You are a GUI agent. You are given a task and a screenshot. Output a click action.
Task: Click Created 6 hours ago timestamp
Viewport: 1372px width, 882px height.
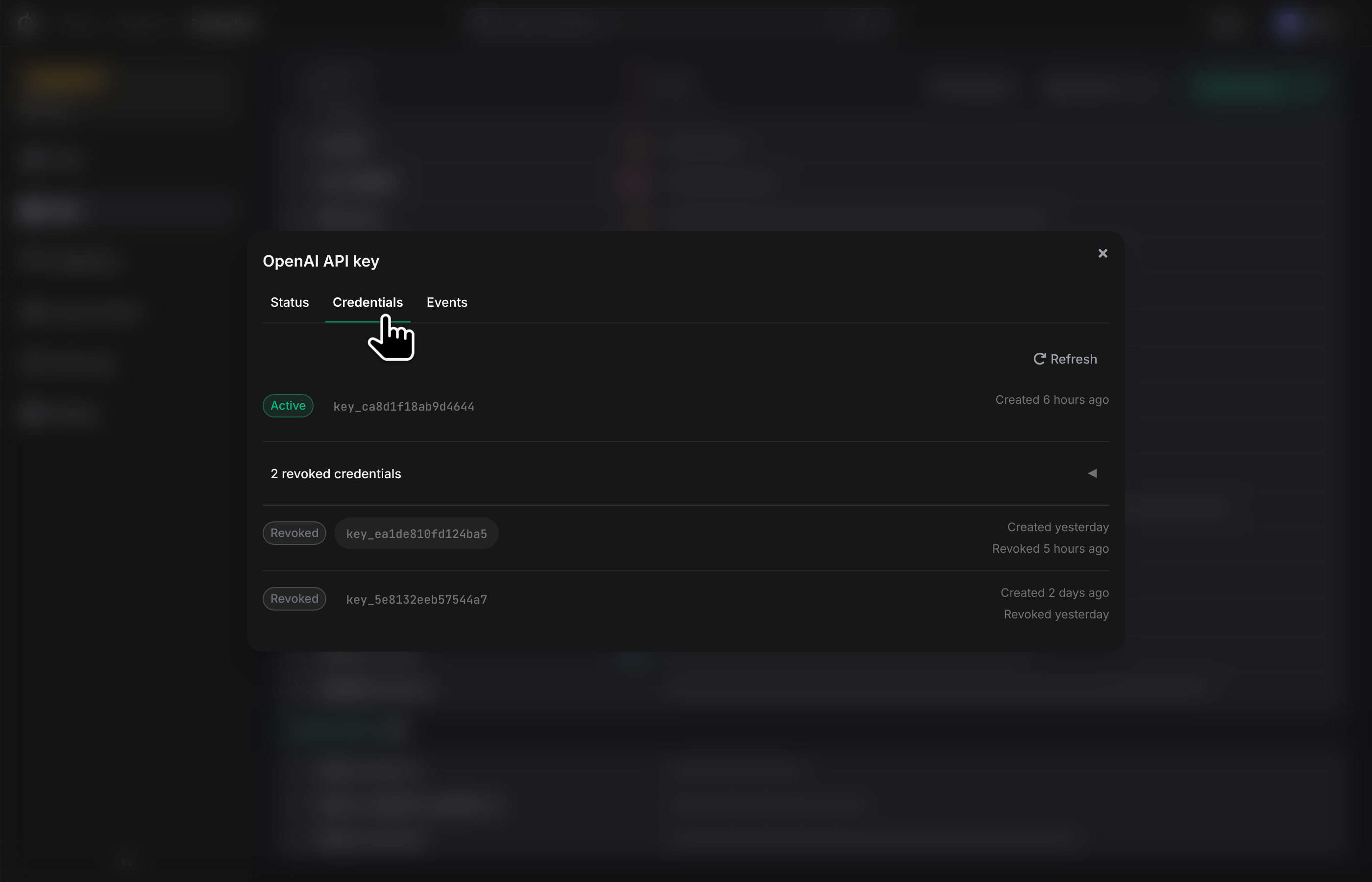[x=1052, y=400]
